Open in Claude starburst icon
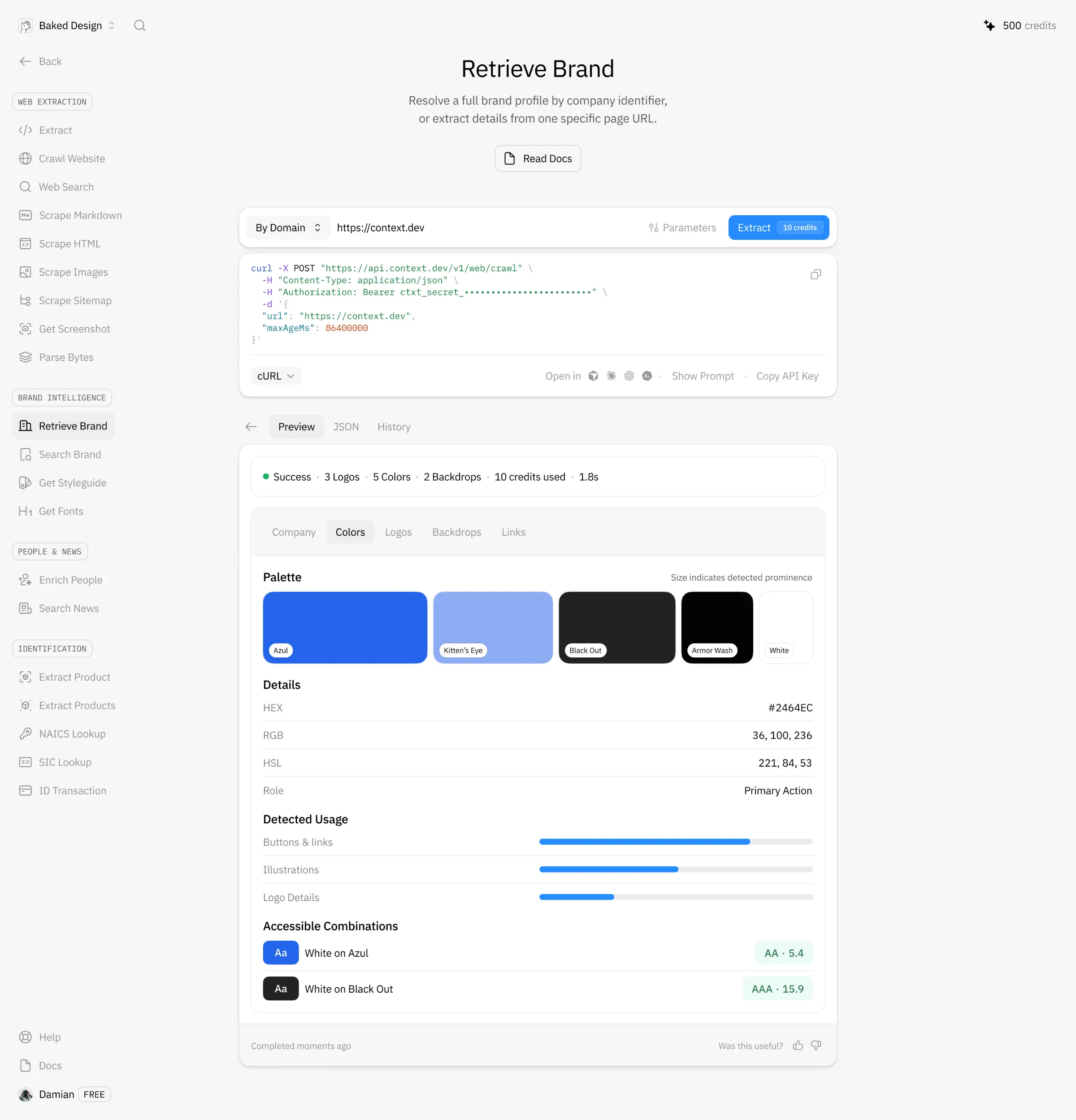This screenshot has height=1120, width=1076. point(611,376)
